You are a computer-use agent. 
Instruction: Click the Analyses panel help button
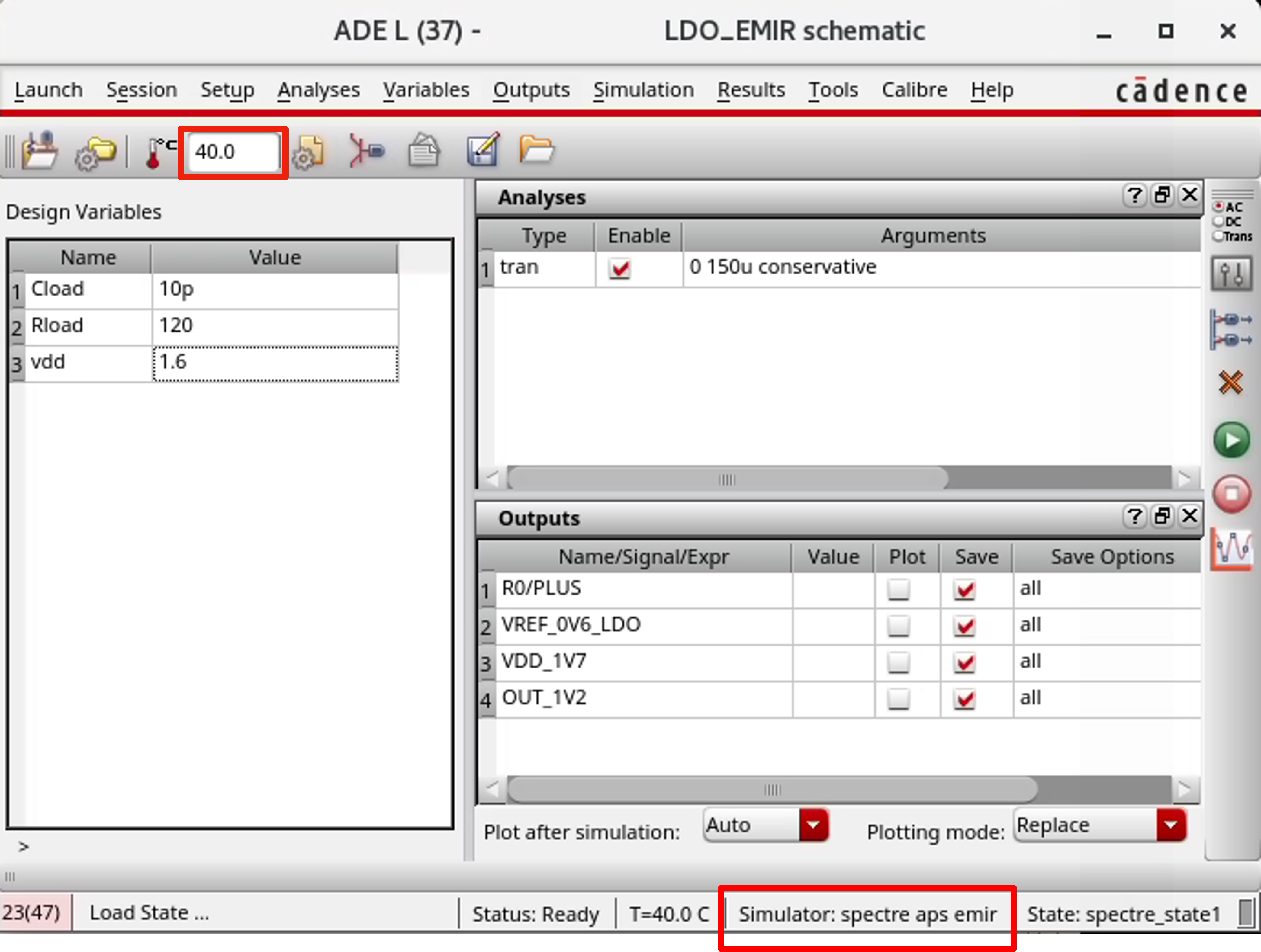point(1134,195)
